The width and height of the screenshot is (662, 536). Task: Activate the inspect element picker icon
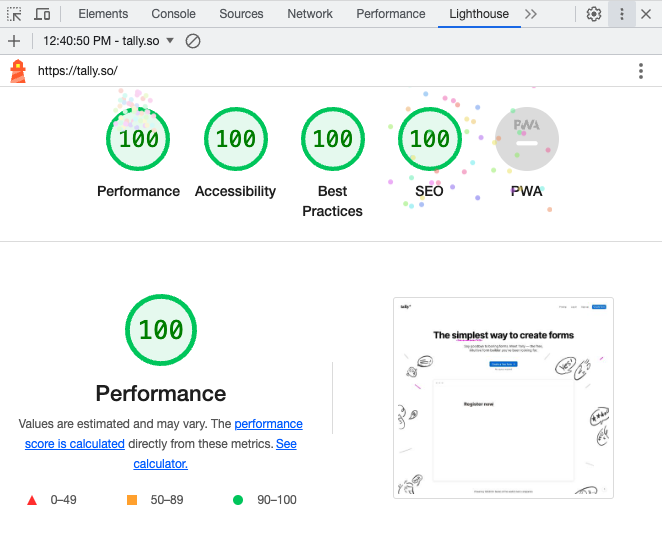(14, 14)
